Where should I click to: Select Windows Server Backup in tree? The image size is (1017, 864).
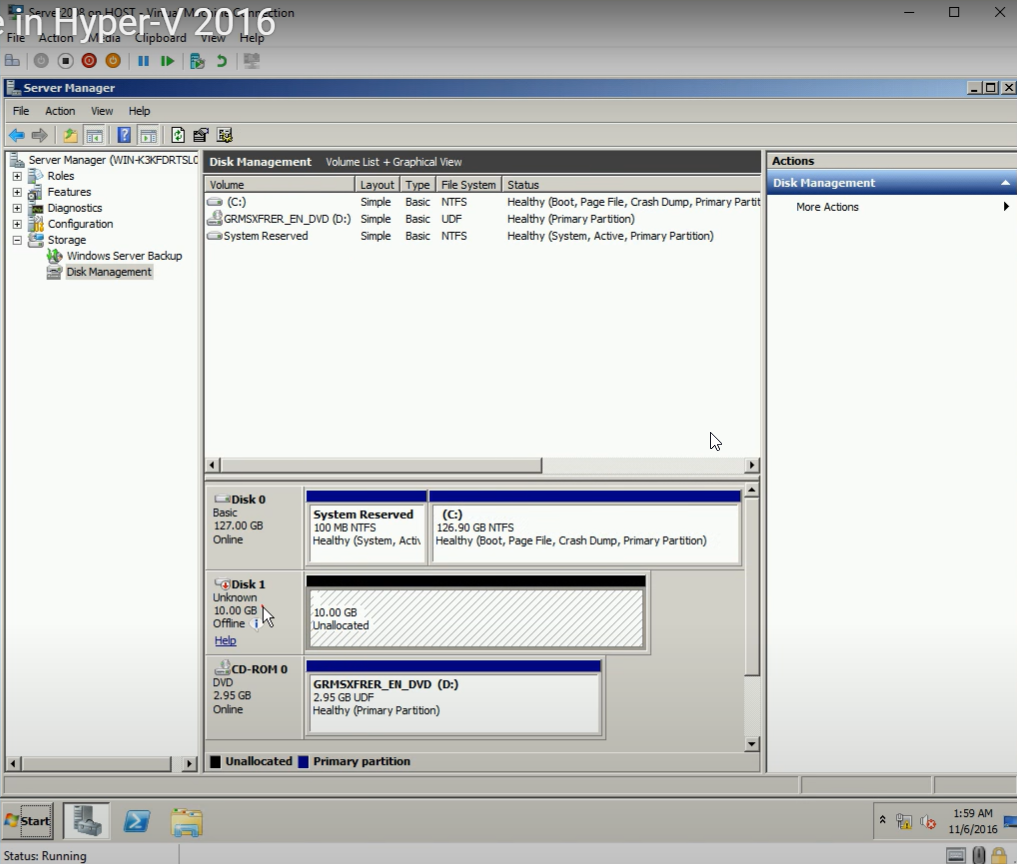point(124,256)
